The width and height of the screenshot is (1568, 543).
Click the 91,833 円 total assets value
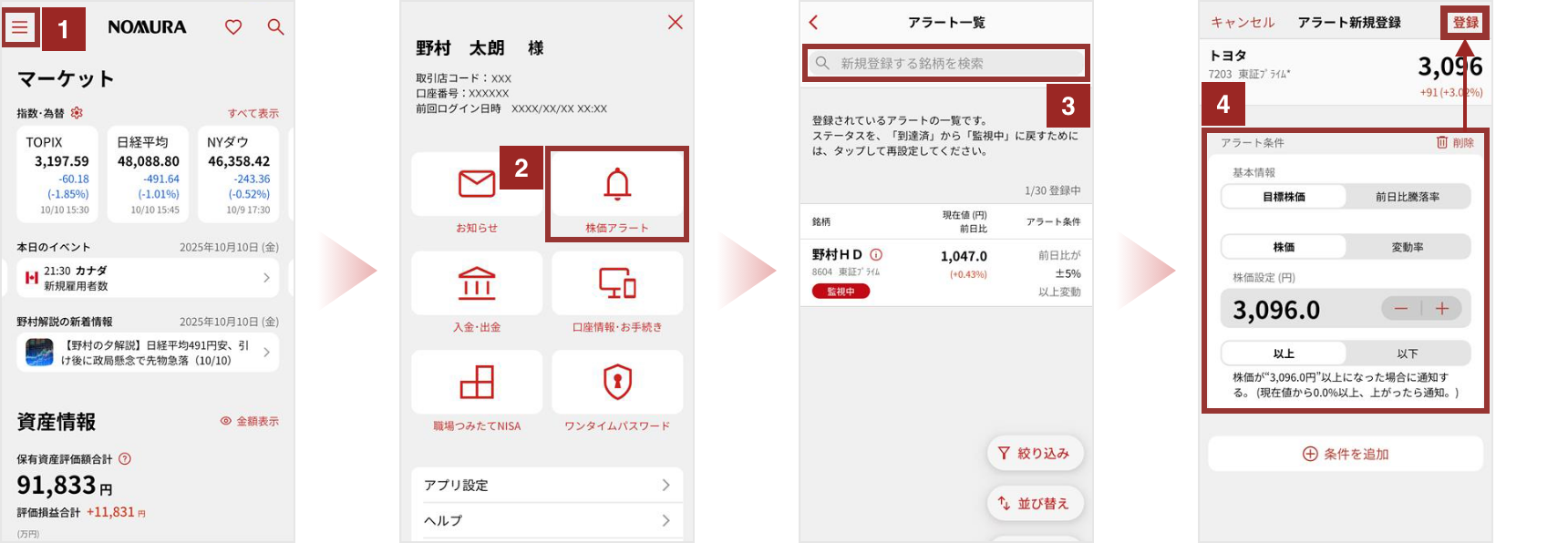pos(65,486)
